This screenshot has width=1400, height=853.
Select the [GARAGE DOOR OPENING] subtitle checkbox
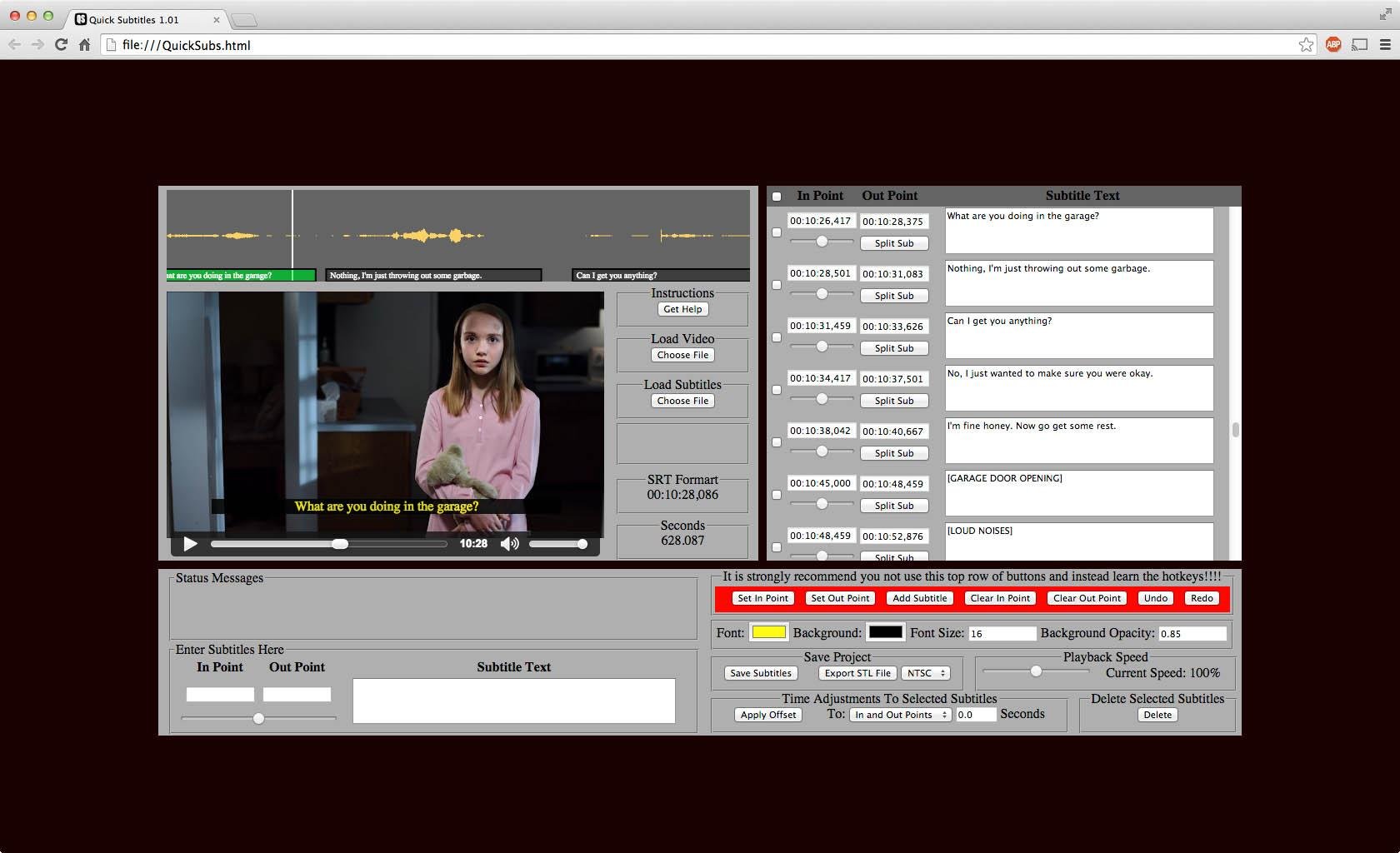[x=777, y=495]
